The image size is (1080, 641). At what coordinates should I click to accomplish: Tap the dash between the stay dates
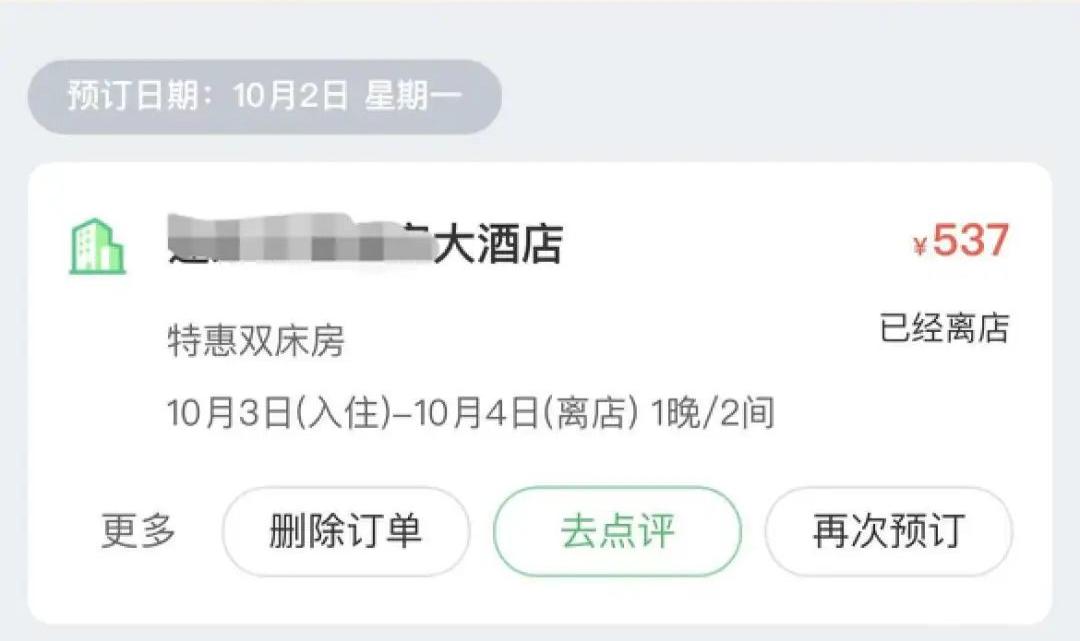point(401,413)
